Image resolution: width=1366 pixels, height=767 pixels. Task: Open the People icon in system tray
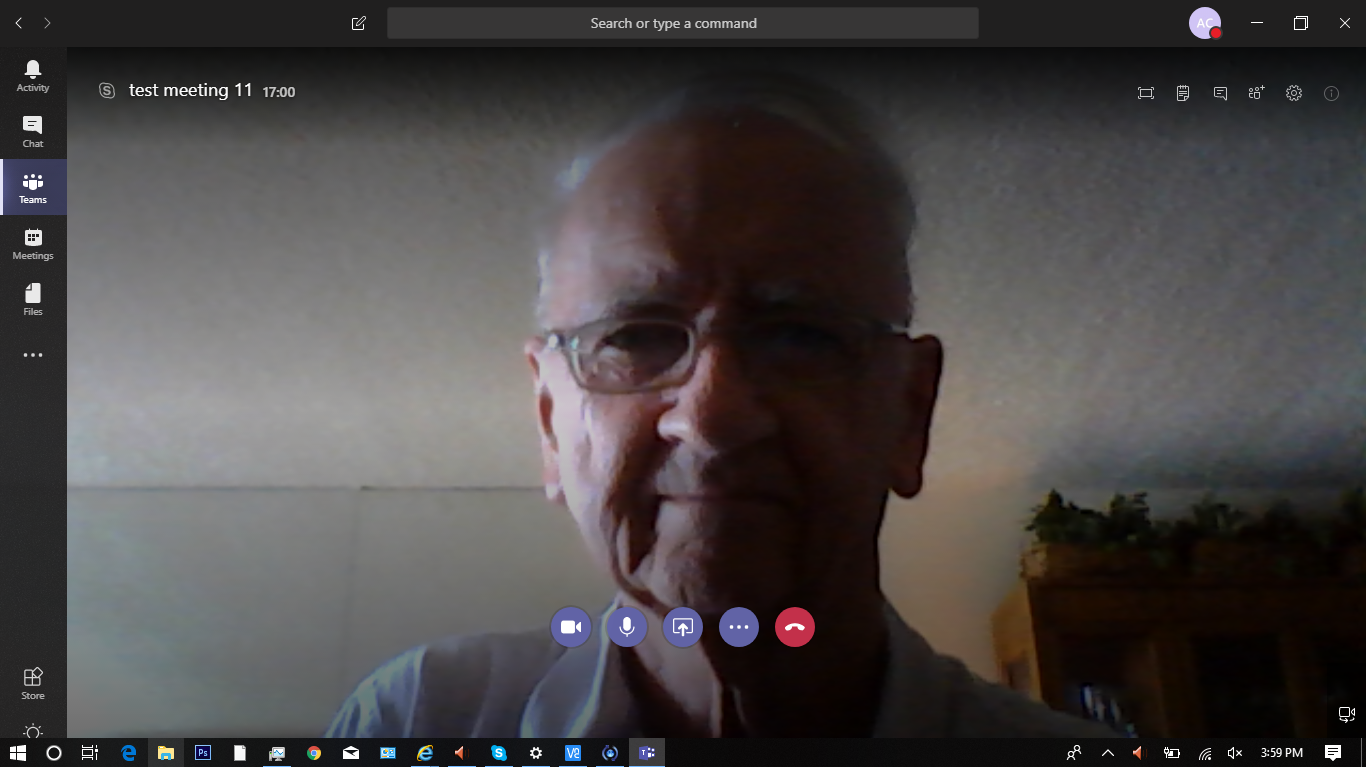tap(1074, 753)
